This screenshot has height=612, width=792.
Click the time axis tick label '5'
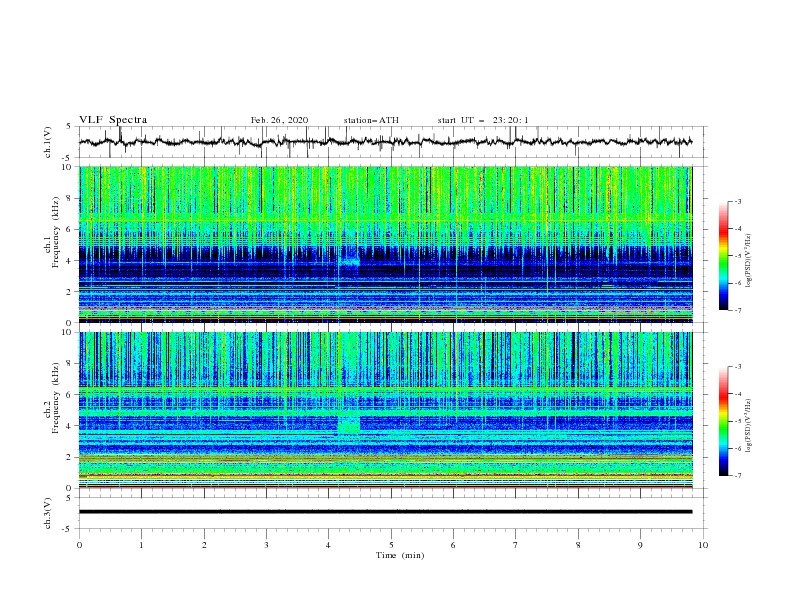[391, 545]
